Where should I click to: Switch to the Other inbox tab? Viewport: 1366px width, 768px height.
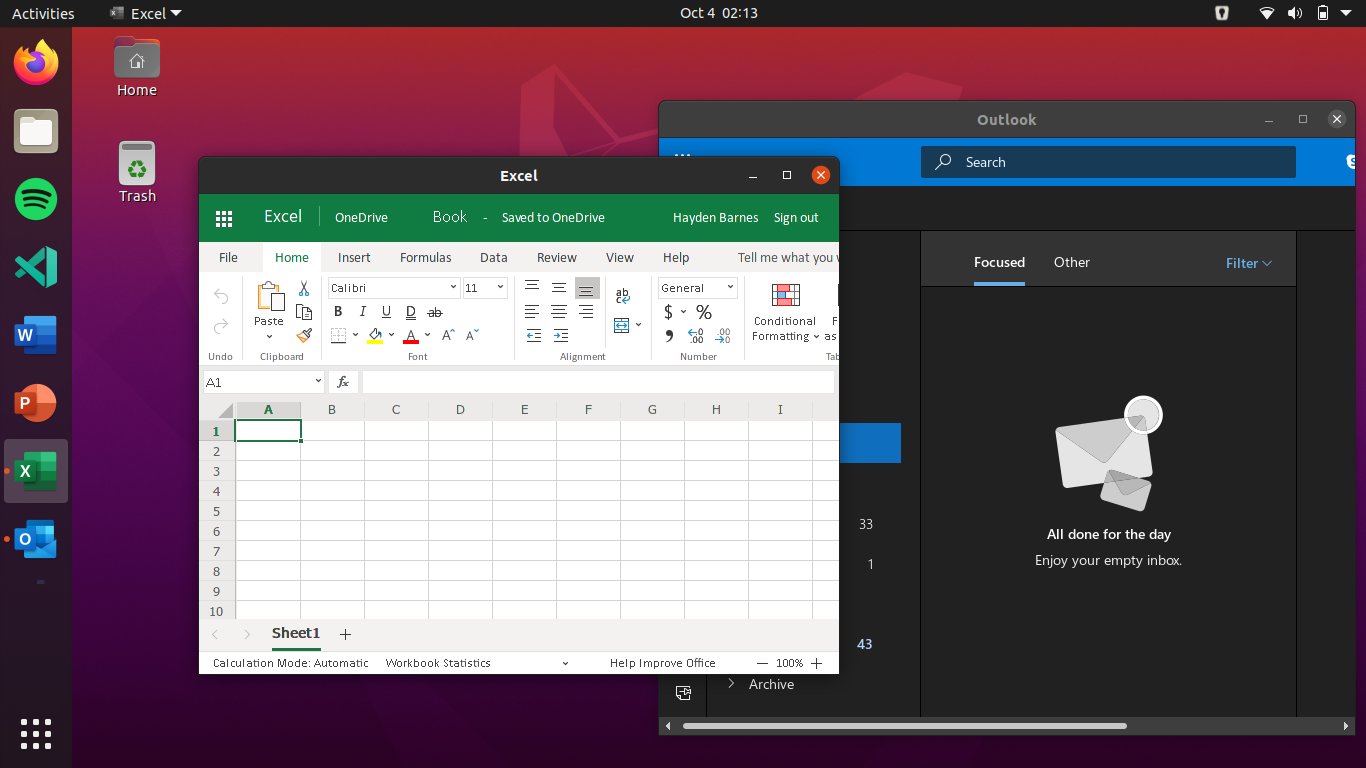1071,262
